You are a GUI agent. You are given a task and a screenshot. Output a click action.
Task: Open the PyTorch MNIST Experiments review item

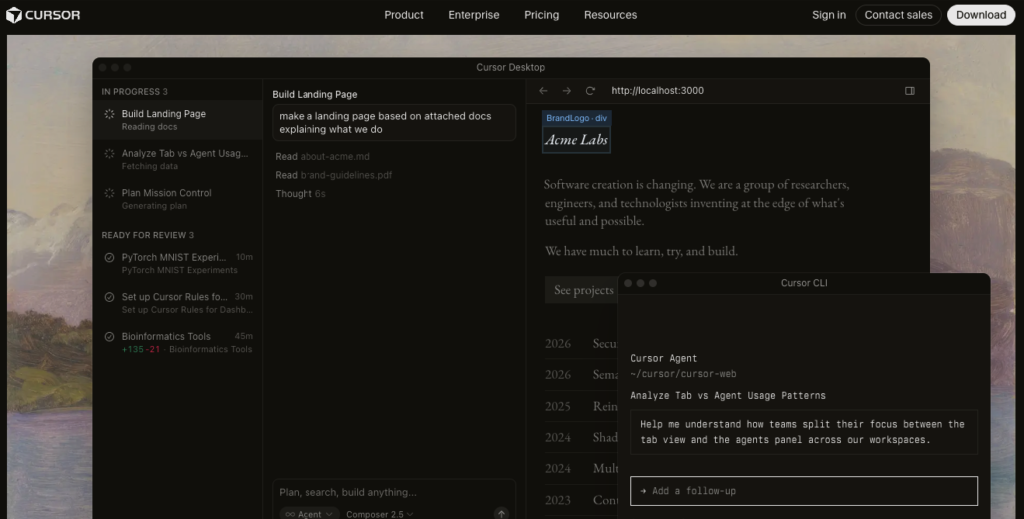[x=178, y=263]
